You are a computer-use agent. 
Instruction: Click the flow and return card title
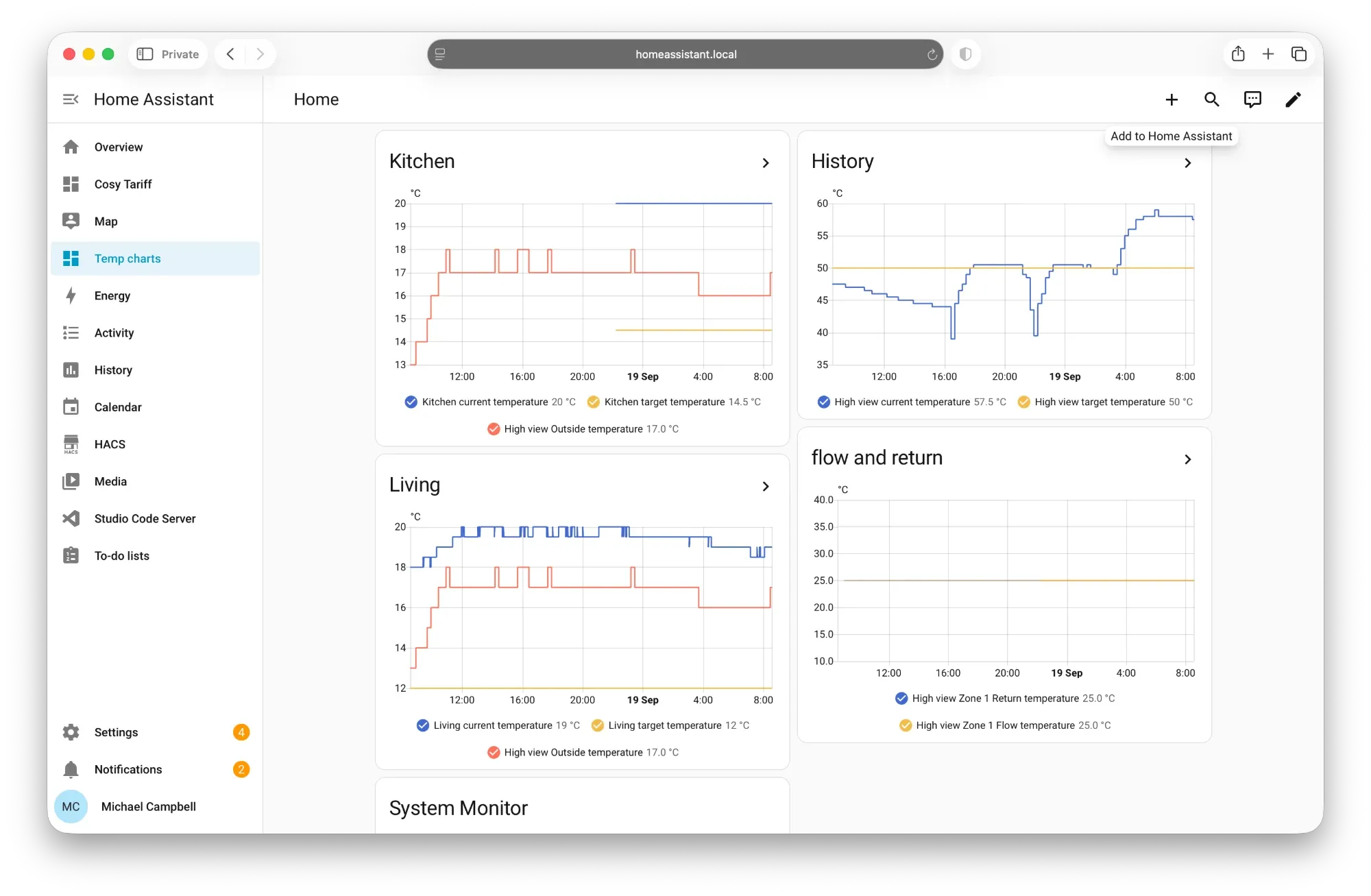coord(877,457)
